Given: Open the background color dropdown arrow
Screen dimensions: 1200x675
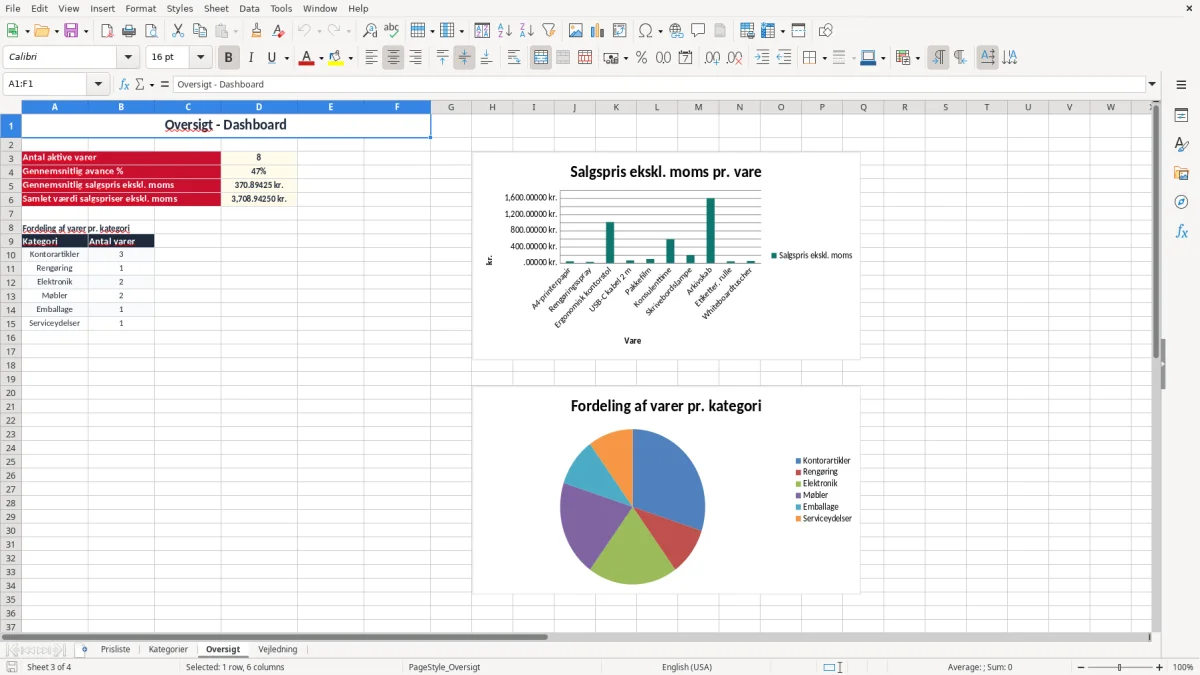Looking at the screenshot, I should (350, 58).
